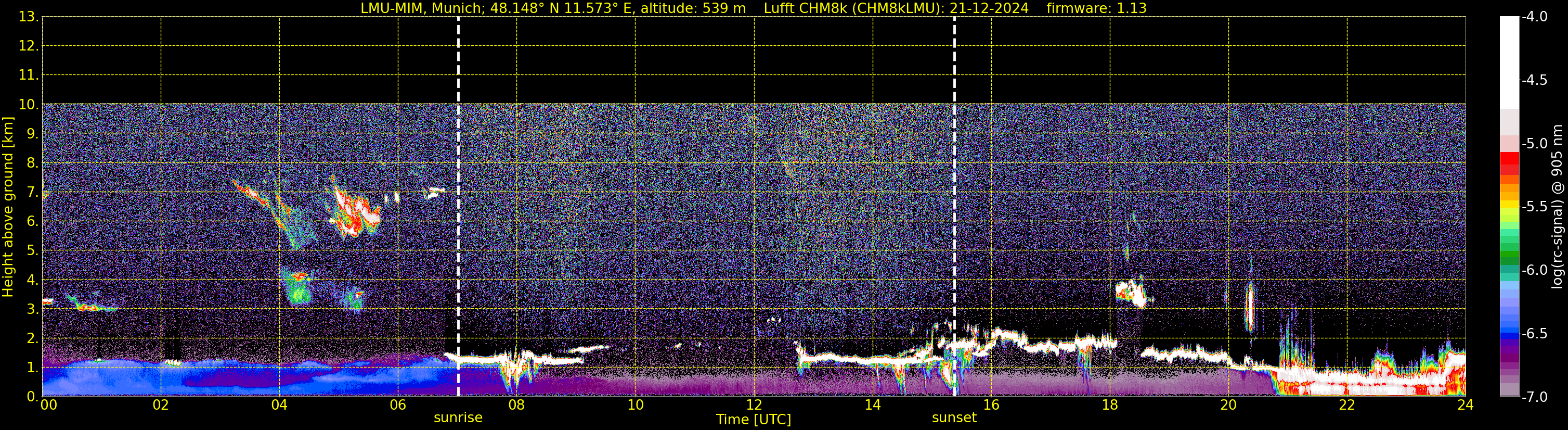Click the 'sunset' label below the axis
The width and height of the screenshot is (1568, 430).
(954, 418)
